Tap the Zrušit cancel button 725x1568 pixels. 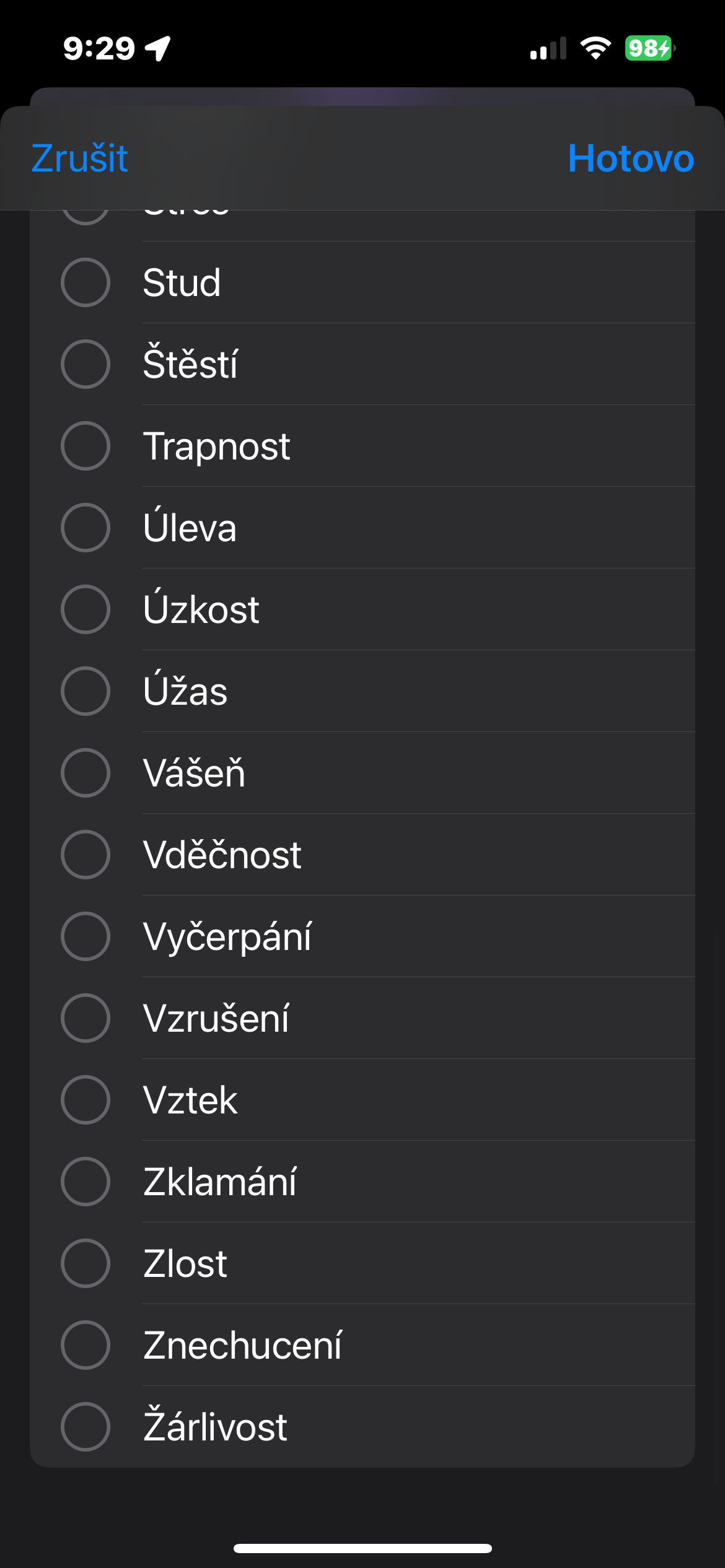(79, 159)
